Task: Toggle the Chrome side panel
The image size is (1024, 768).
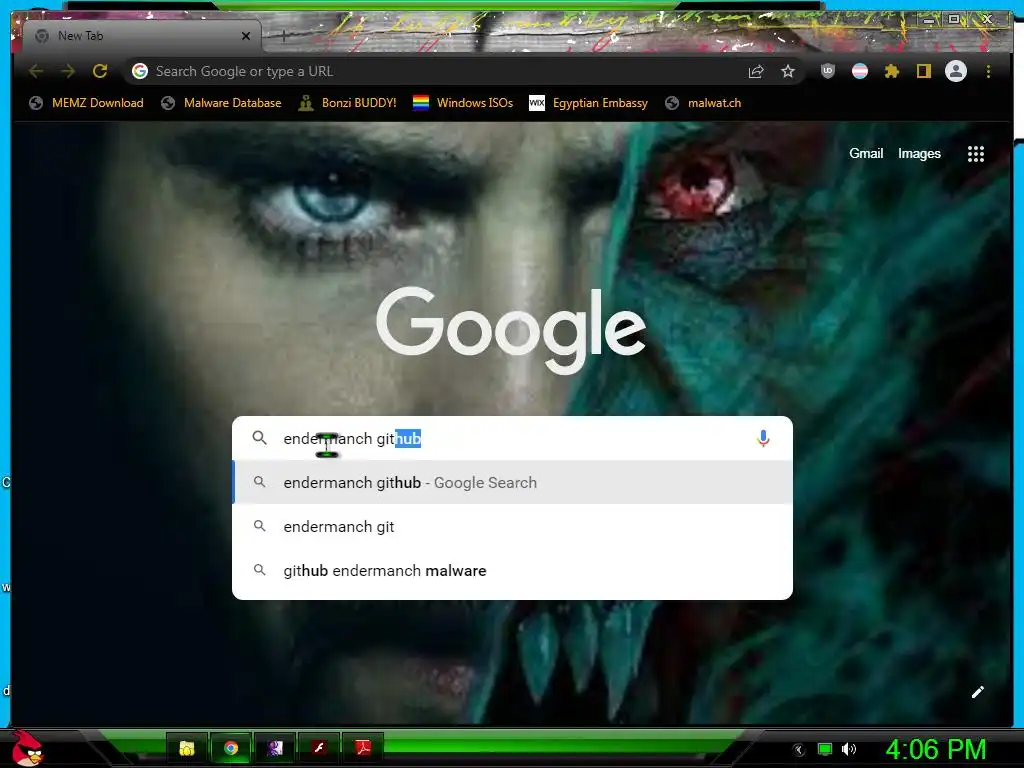Action: click(923, 71)
